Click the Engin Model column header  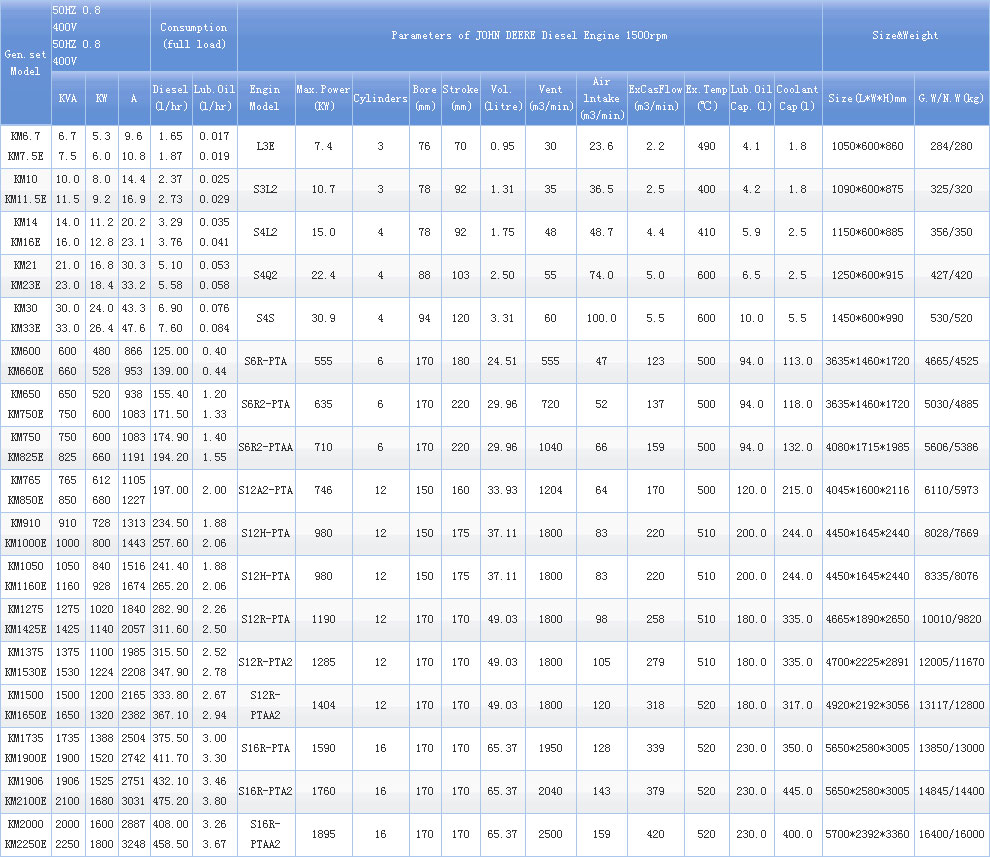click(265, 97)
